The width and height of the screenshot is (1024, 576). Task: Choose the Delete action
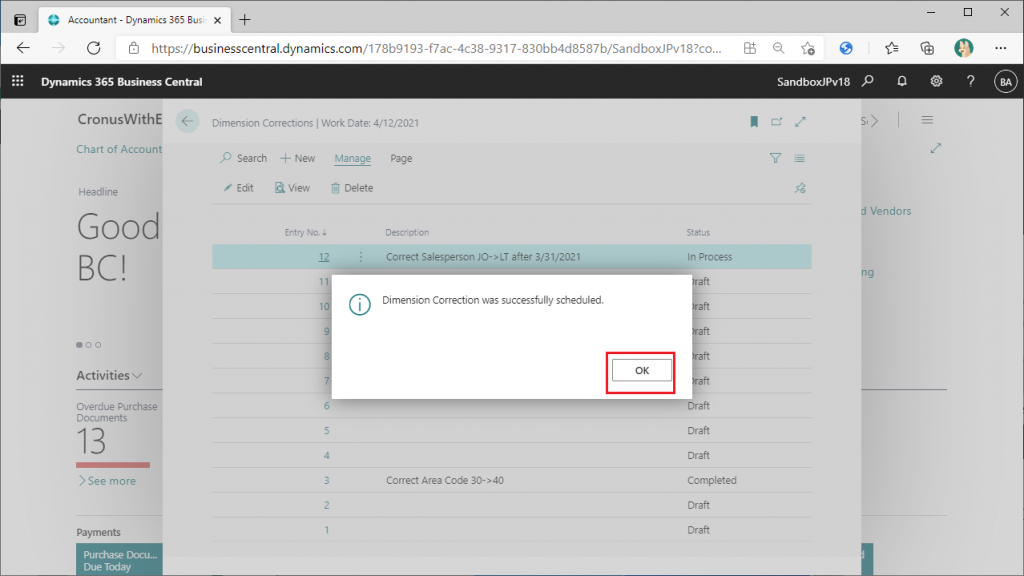click(352, 188)
